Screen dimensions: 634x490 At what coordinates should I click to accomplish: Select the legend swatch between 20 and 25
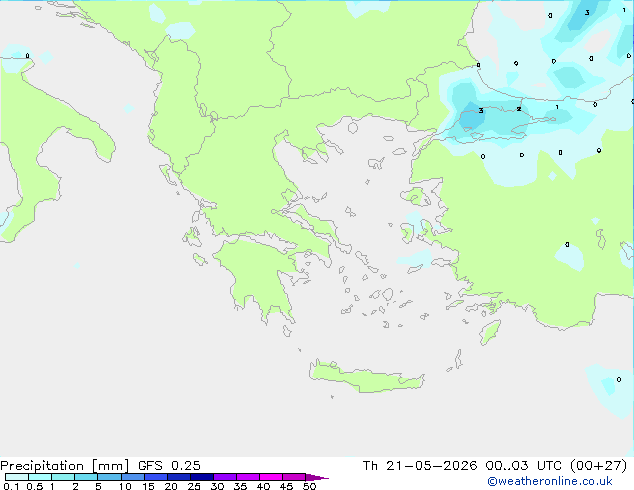click(179, 477)
